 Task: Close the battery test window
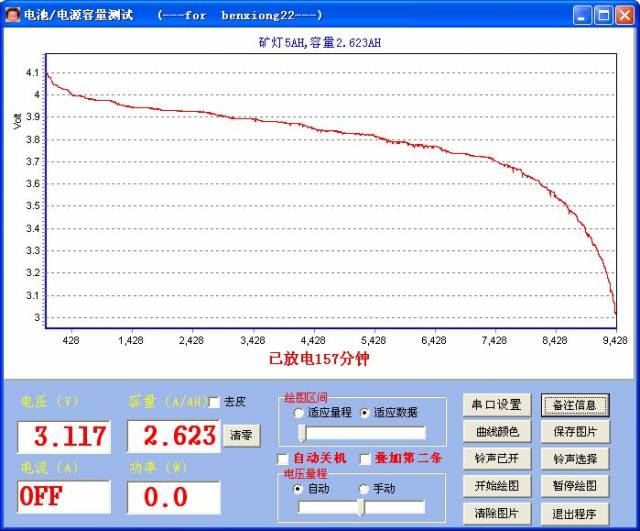[x=625, y=16]
